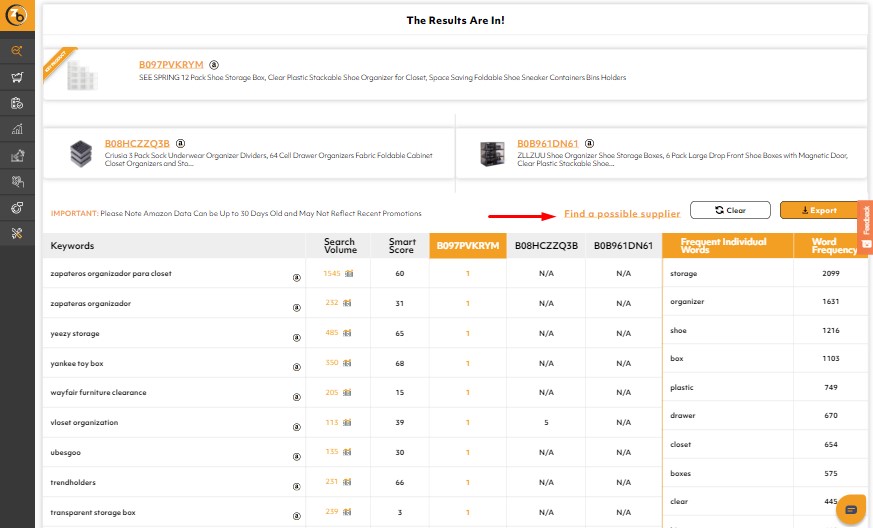Click trend icon next to search volume 1545

(349, 274)
